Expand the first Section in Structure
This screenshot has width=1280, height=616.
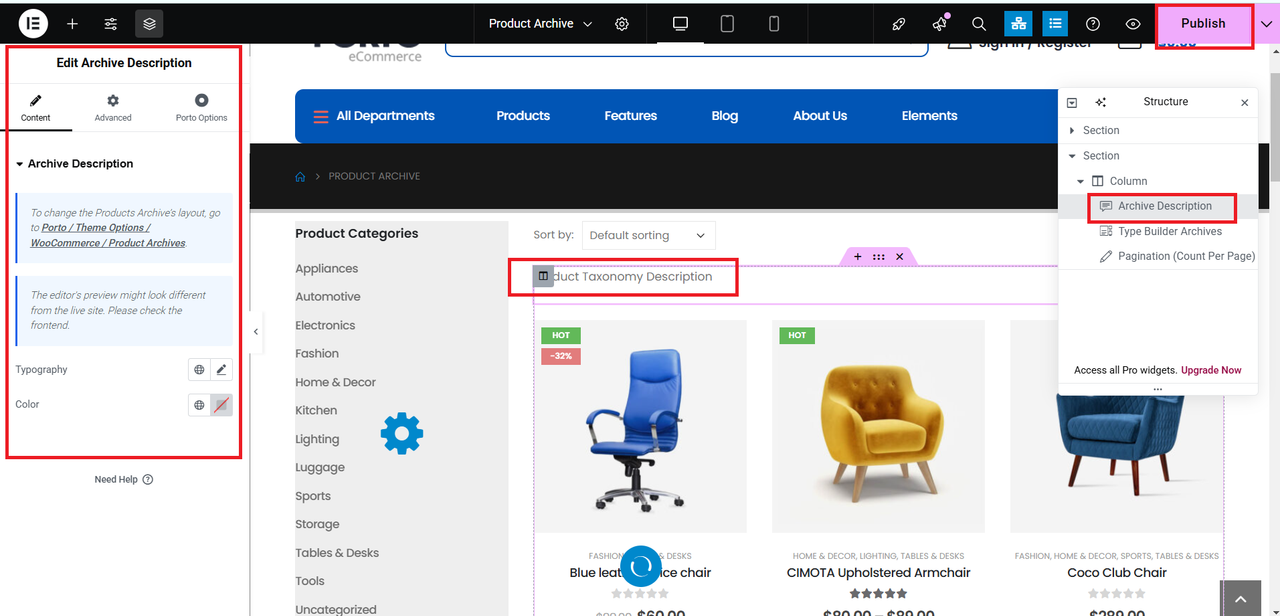pyautogui.click(x=1073, y=131)
